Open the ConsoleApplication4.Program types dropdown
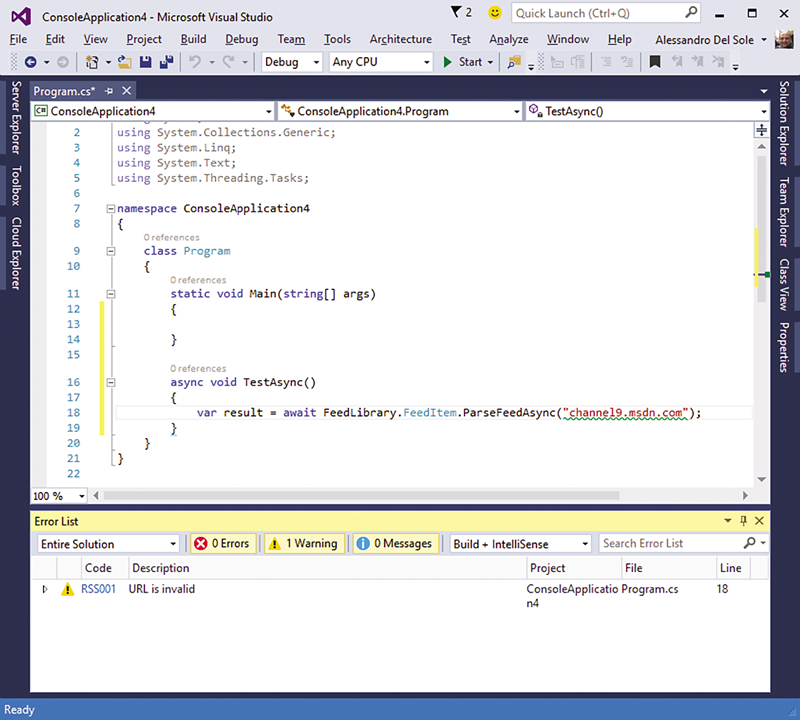This screenshot has width=800, height=720. click(x=401, y=111)
